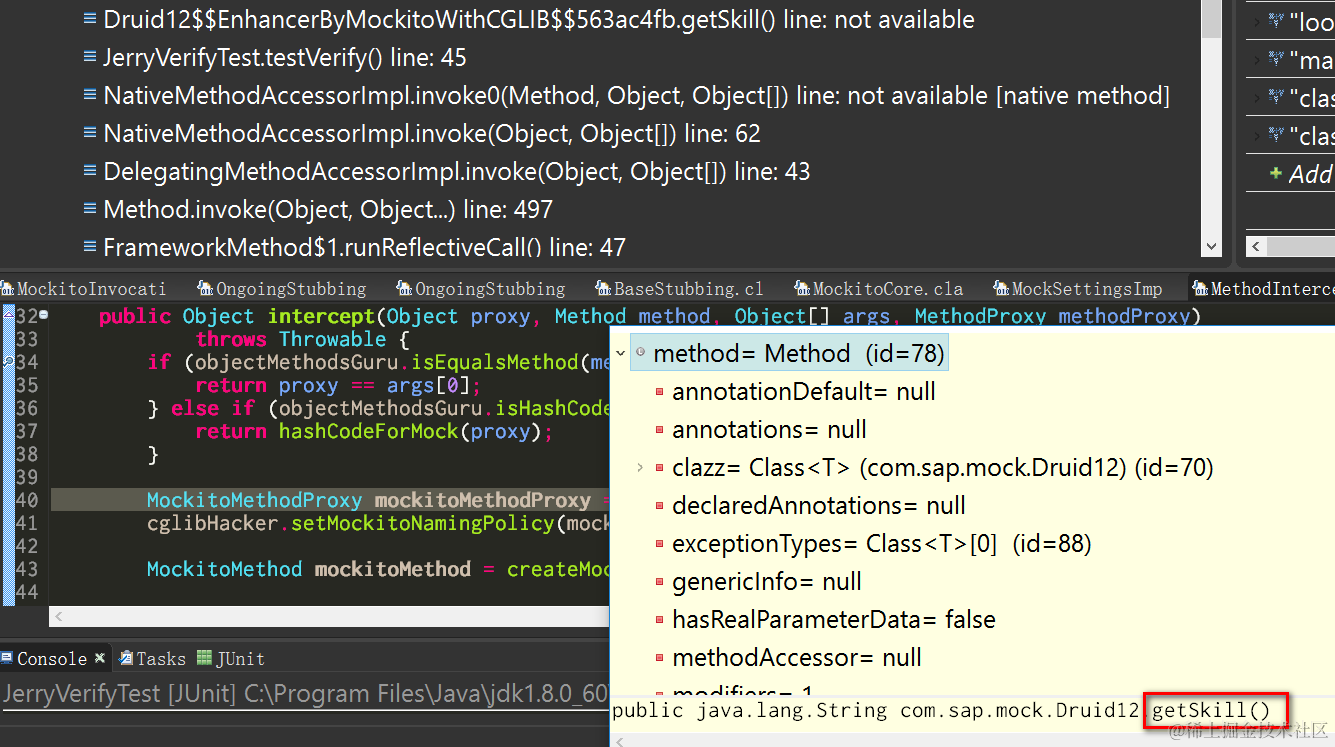
Task: Click the stack frame icon beside Method.invoke
Action: (x=90, y=210)
